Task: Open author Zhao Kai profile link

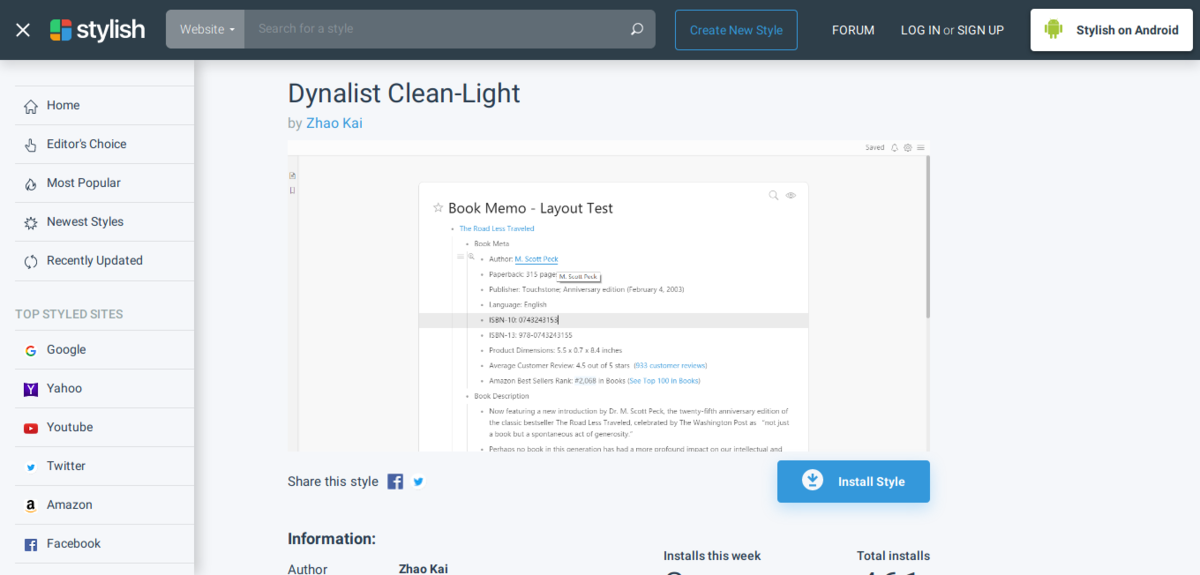Action: (334, 123)
